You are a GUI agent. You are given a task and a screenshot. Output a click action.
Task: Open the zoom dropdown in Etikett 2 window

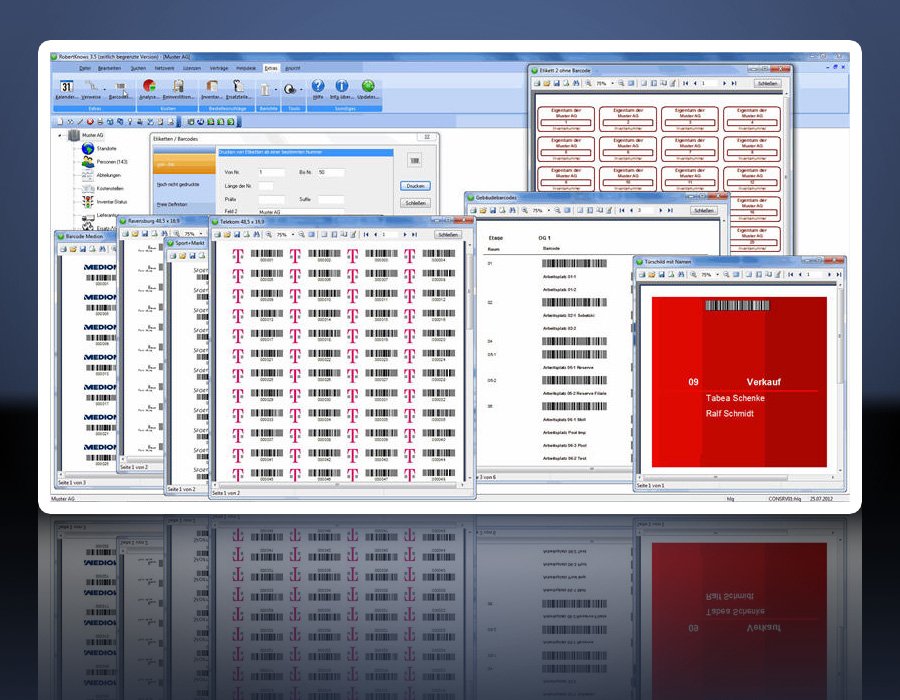point(612,83)
